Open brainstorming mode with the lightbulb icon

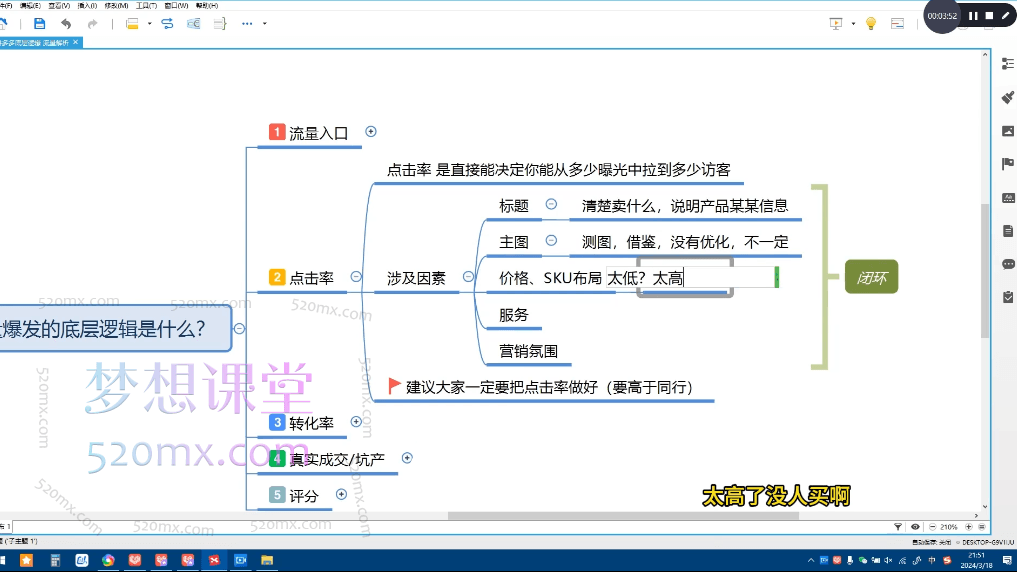871,24
